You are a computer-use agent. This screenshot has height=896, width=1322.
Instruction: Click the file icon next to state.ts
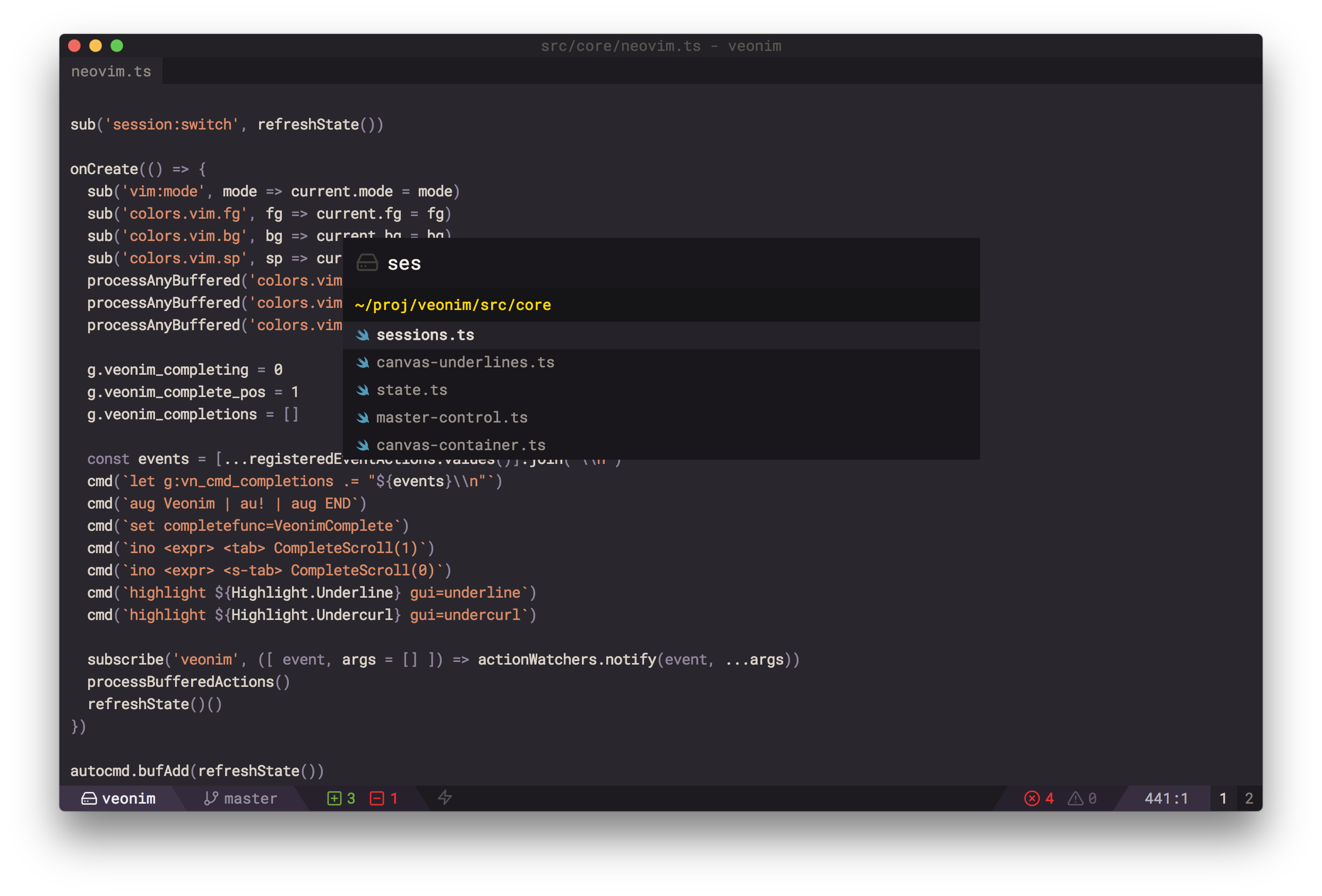point(362,390)
